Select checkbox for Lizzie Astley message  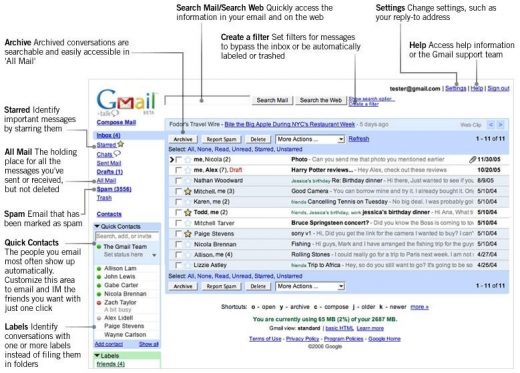click(179, 265)
